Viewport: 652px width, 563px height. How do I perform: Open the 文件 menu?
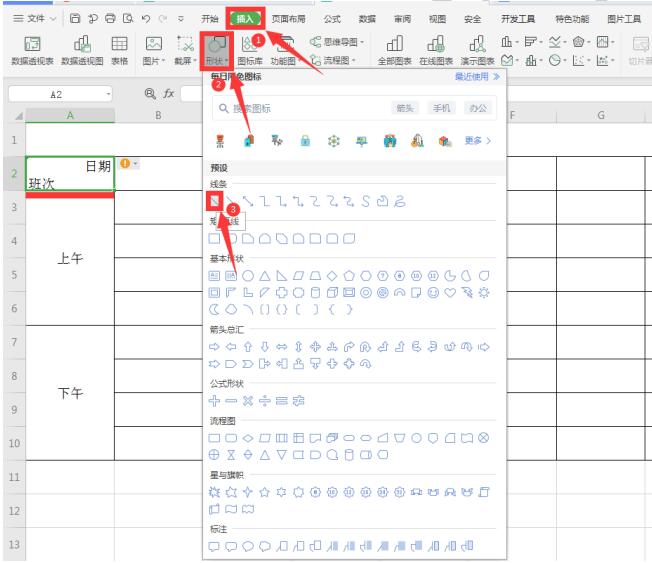[x=35, y=19]
